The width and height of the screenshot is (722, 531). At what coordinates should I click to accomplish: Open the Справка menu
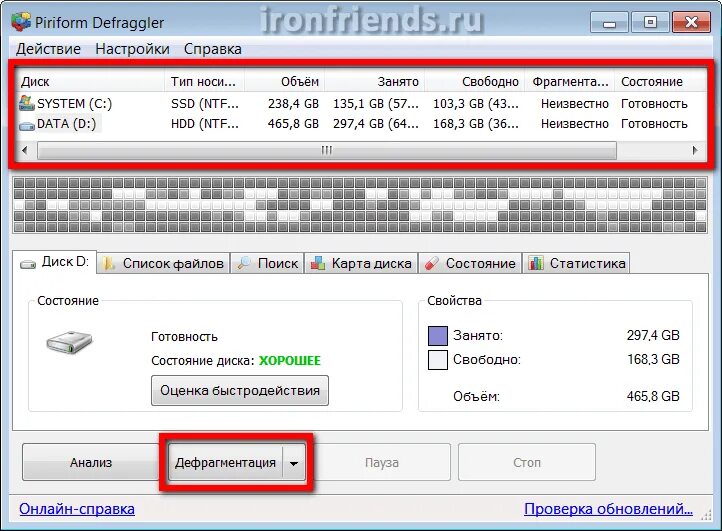tap(213, 49)
